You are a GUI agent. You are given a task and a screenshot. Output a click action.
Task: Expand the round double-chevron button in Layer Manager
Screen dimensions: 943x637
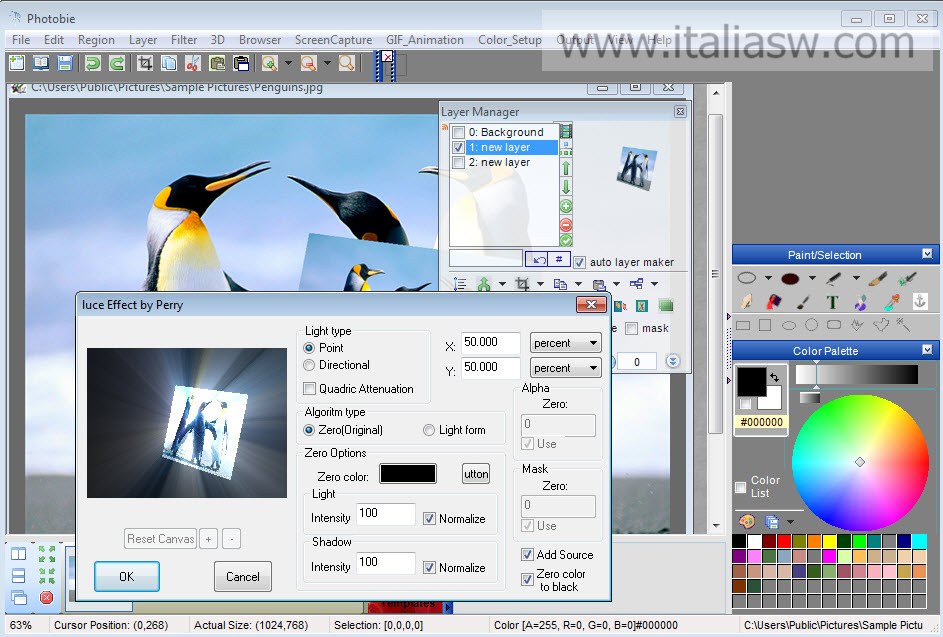(x=673, y=361)
